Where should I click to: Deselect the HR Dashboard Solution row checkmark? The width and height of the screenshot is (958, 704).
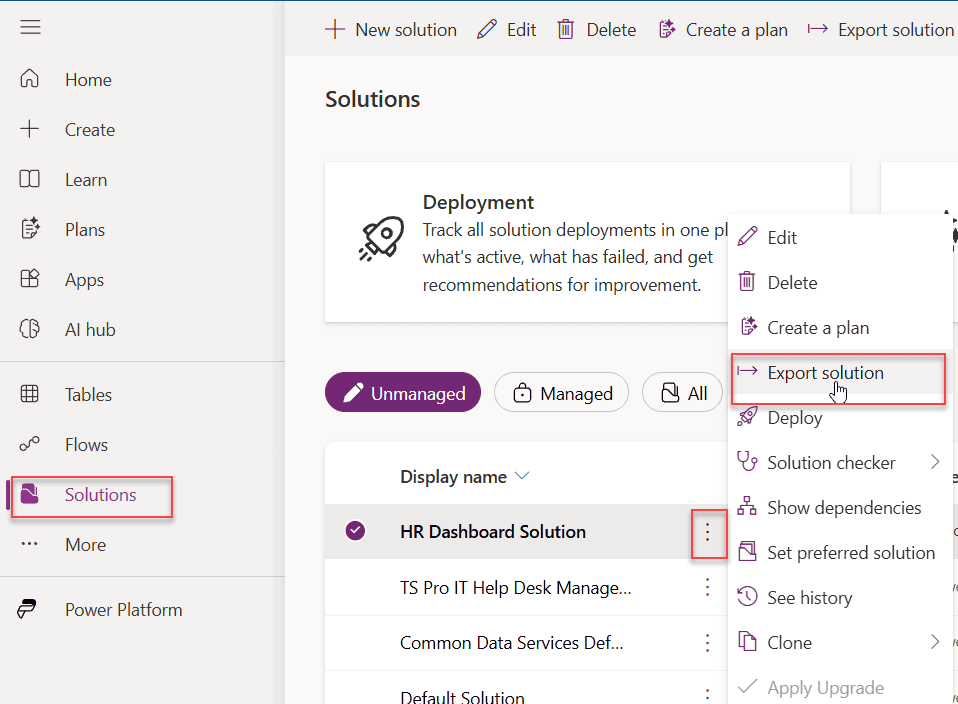coord(355,531)
